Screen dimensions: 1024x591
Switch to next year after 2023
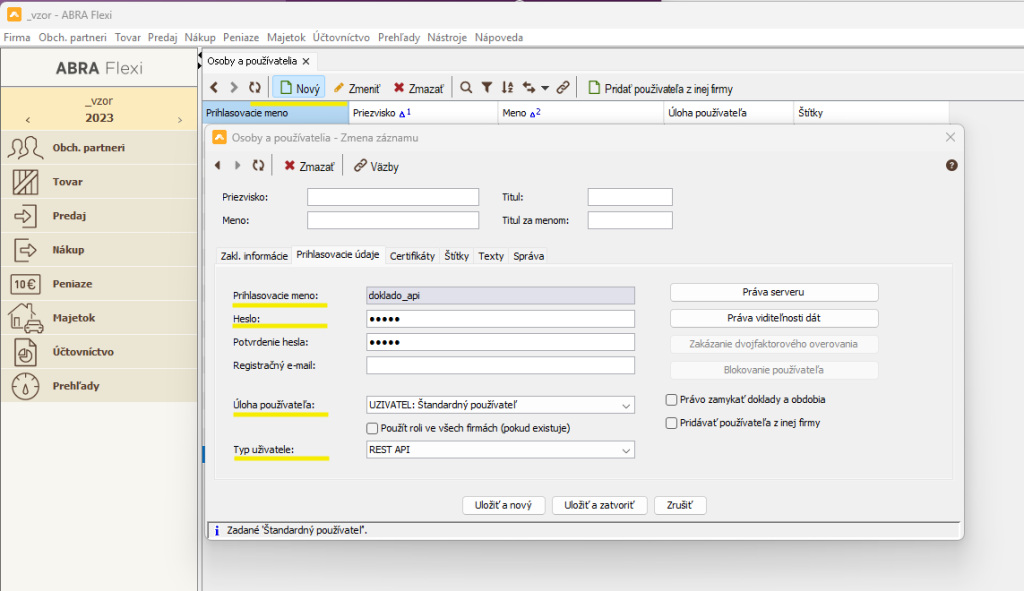click(x=180, y=120)
